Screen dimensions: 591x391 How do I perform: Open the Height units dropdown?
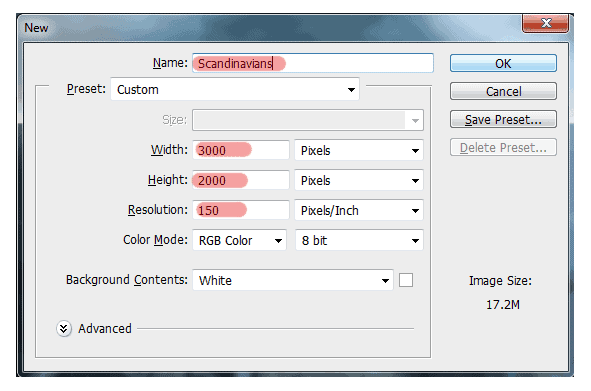click(359, 180)
